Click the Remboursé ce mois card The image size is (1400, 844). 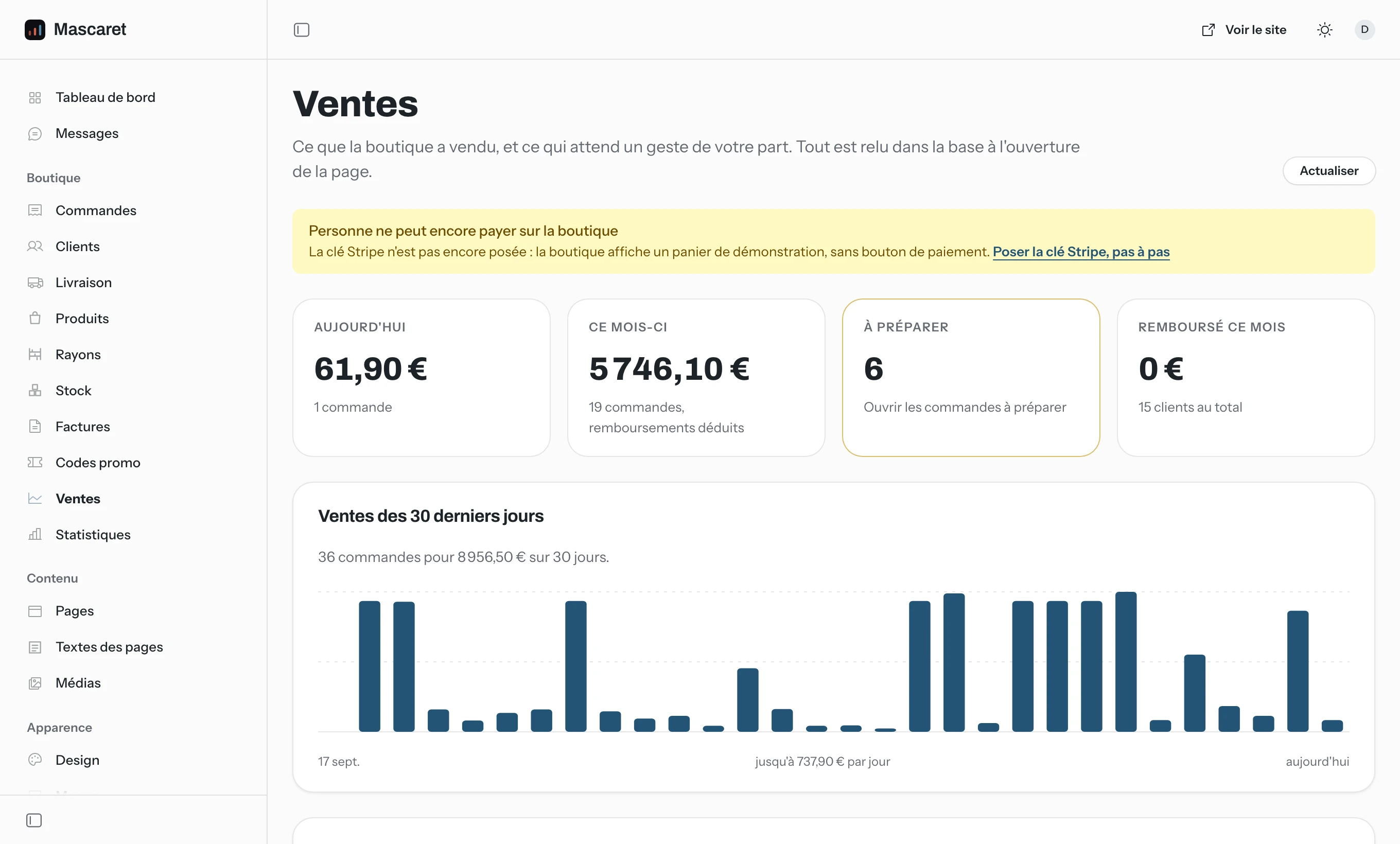[1246, 378]
